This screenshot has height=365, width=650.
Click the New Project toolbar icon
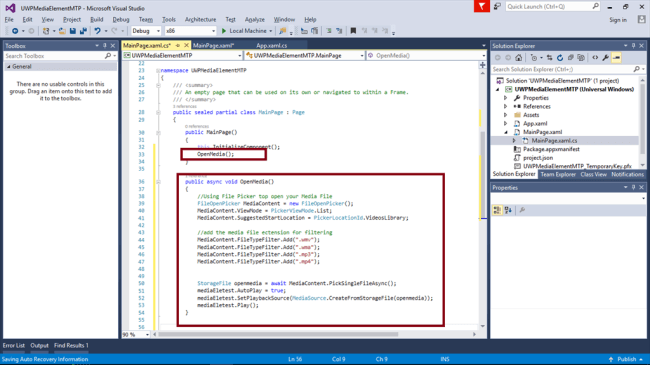click(46, 31)
